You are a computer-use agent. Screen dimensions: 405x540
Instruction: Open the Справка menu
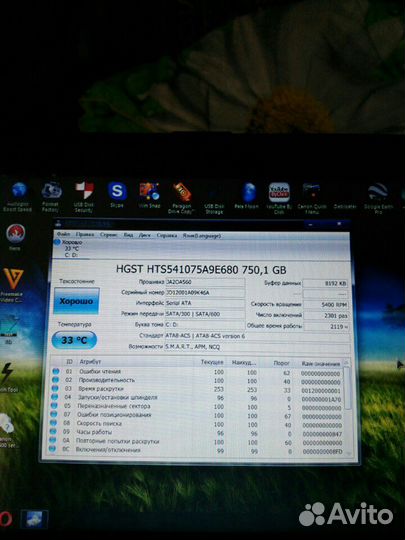(x=167, y=236)
